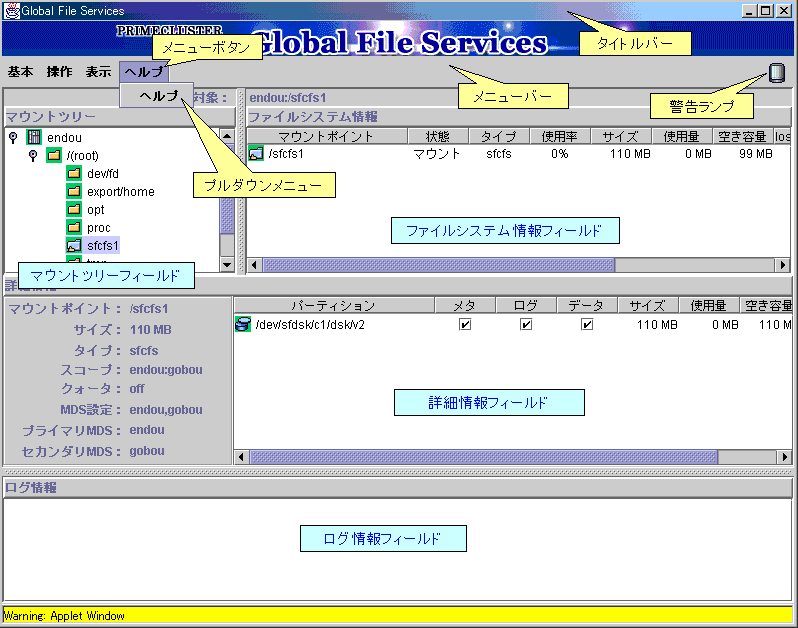798x628 pixels.
Task: Click the gobou セカンダリMDS value
Action: point(147,451)
